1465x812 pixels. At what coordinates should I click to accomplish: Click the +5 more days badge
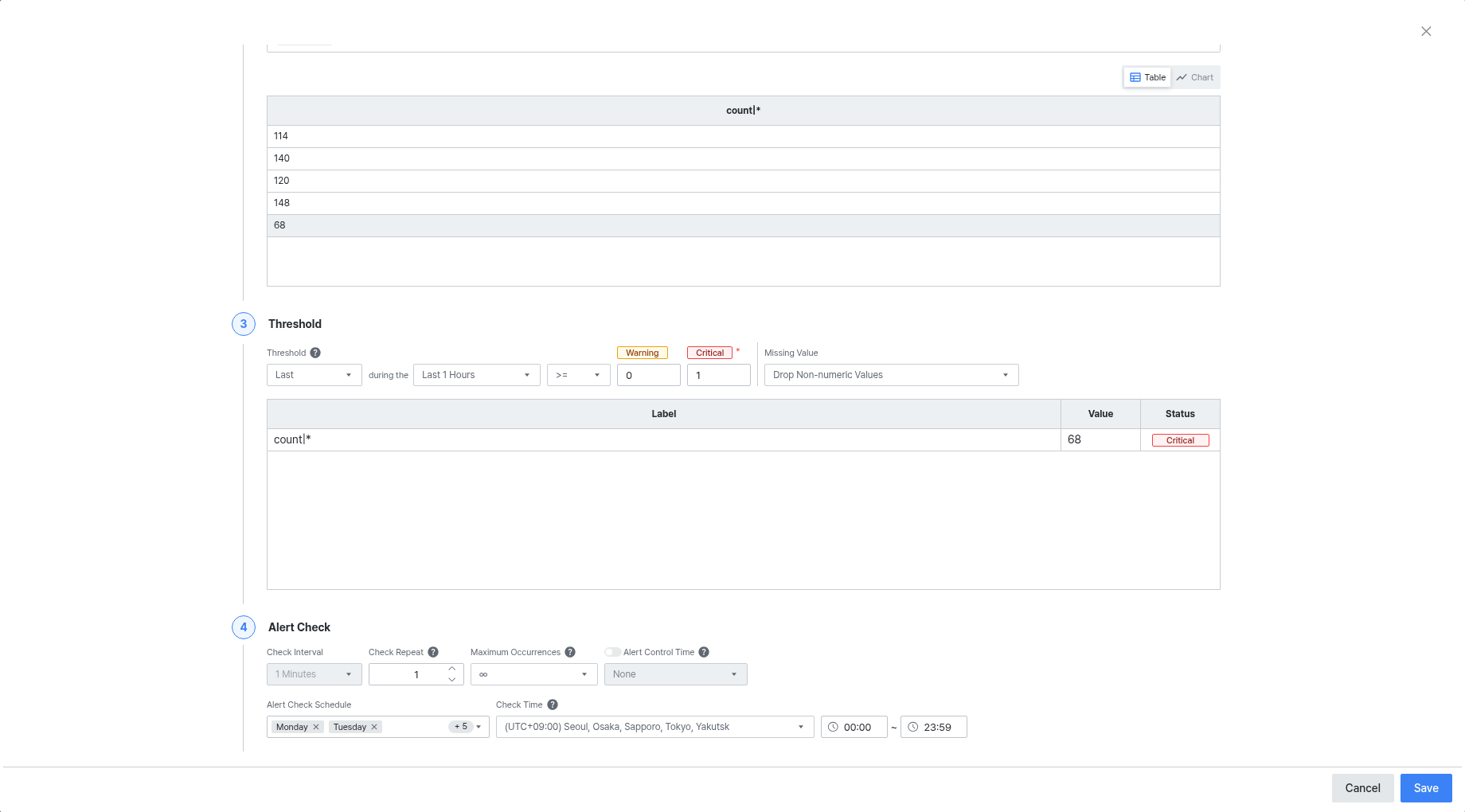coord(461,727)
